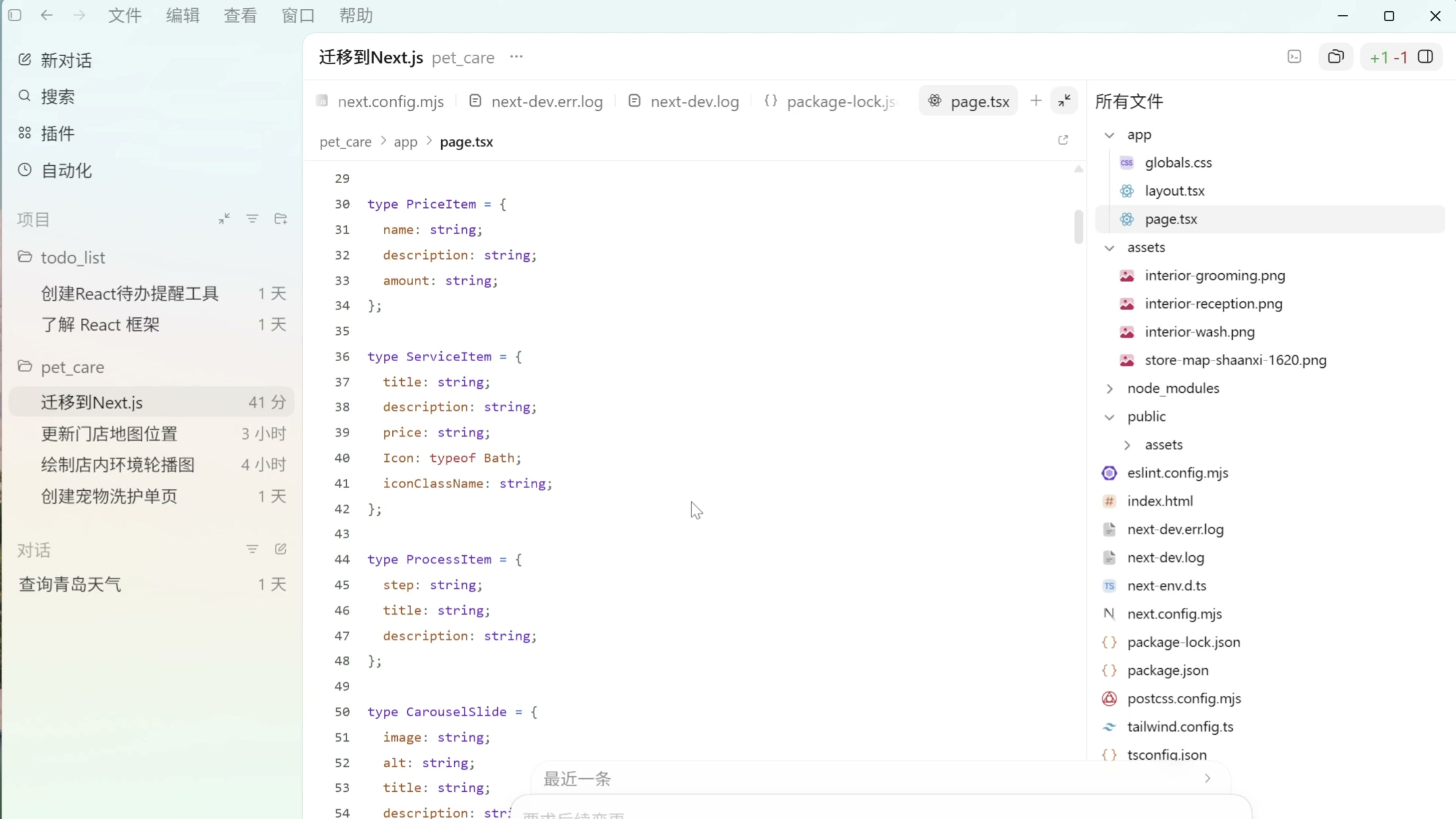The width and height of the screenshot is (1456, 819).
Task: Toggle the left sidebar panel icon
Action: (15, 15)
